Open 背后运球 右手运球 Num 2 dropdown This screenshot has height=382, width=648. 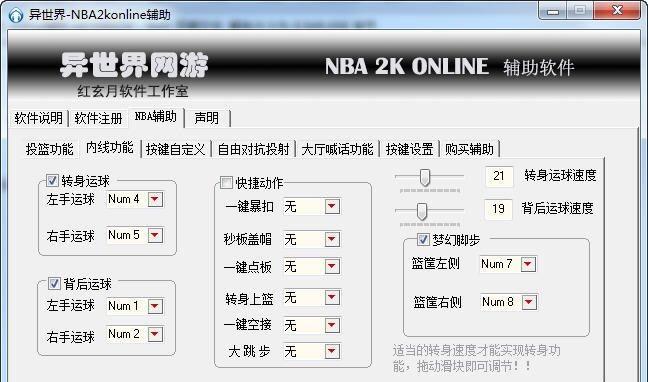[155, 334]
